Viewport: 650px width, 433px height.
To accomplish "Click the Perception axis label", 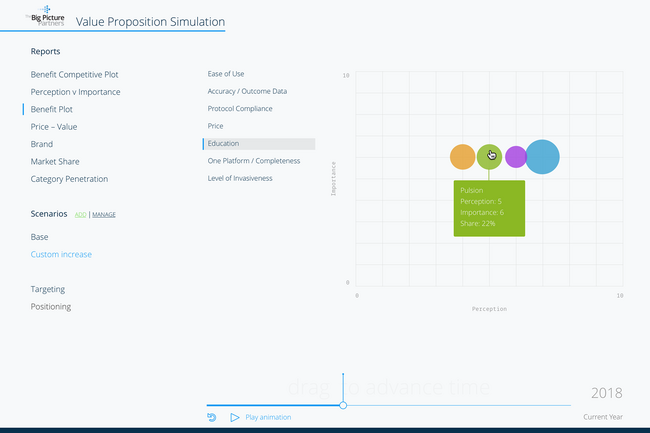I will click(x=489, y=309).
